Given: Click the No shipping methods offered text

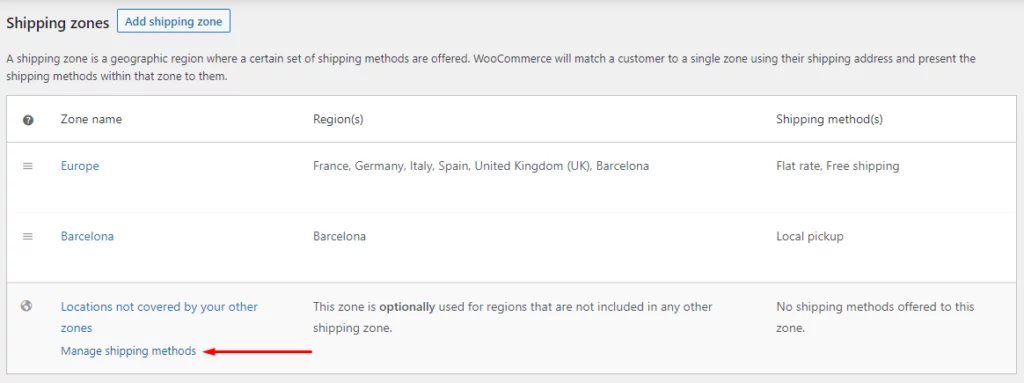Looking at the screenshot, I should (x=875, y=317).
